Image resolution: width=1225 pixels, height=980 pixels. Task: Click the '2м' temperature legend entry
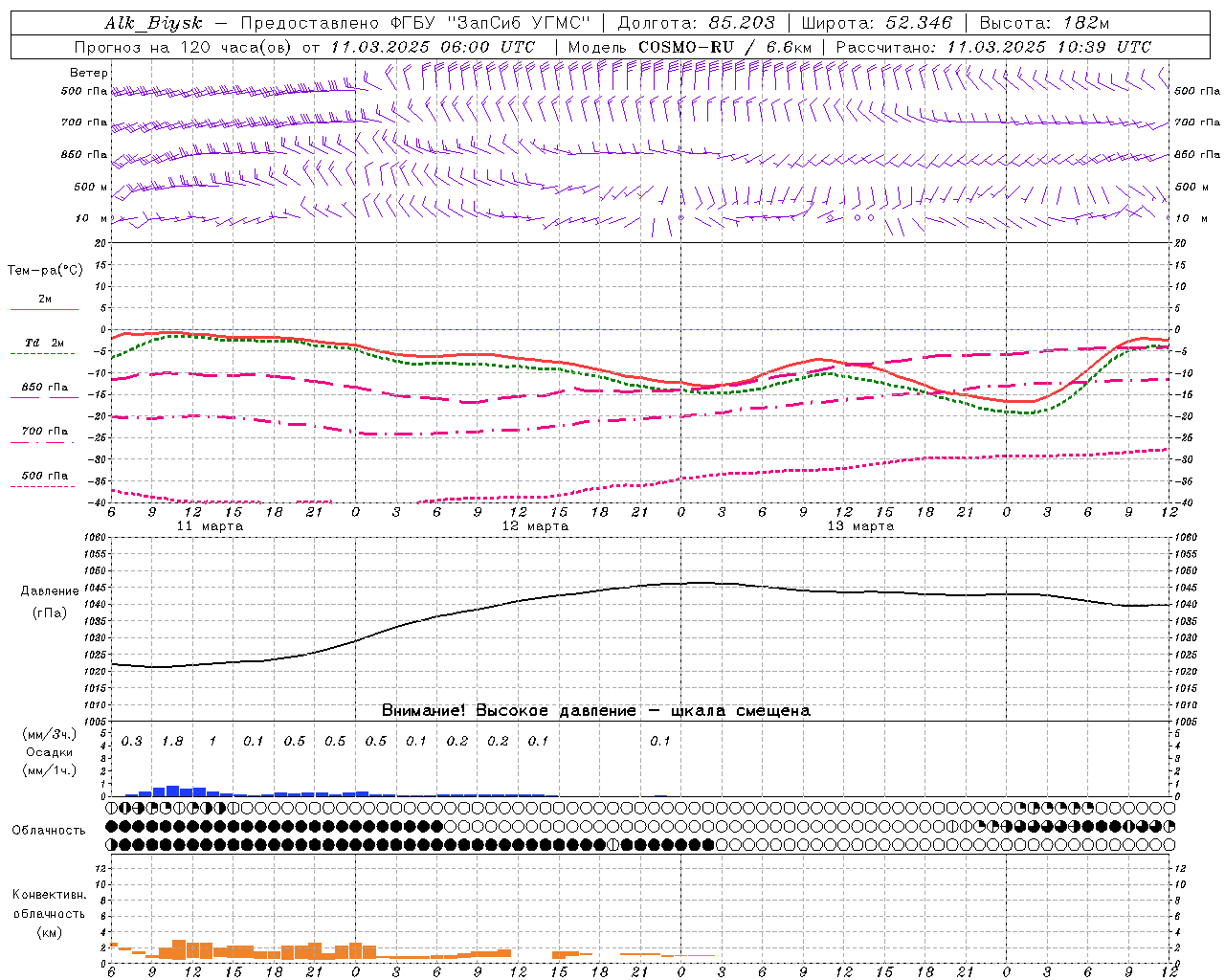45,300
